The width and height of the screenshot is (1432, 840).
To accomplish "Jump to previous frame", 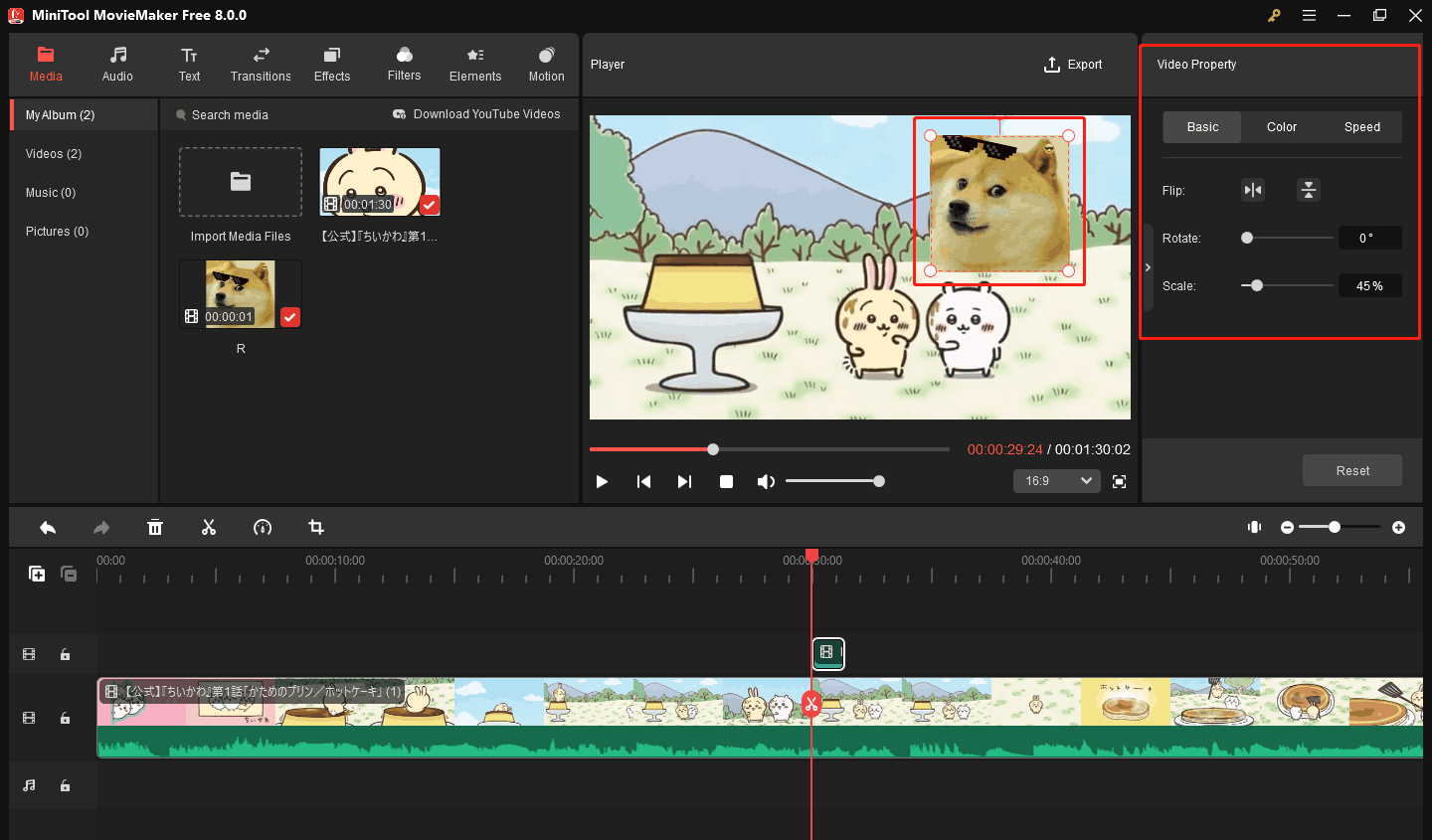I will (x=643, y=481).
